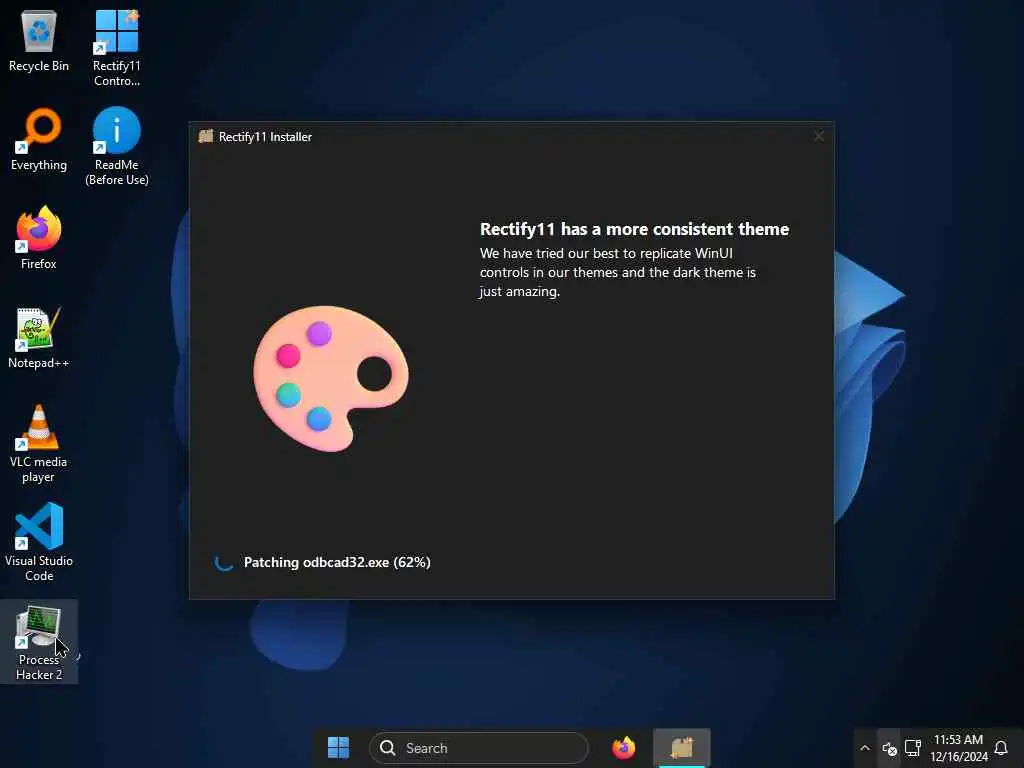Select the Visual Studio Code shortcut
1024x768 pixels.
coord(39,542)
